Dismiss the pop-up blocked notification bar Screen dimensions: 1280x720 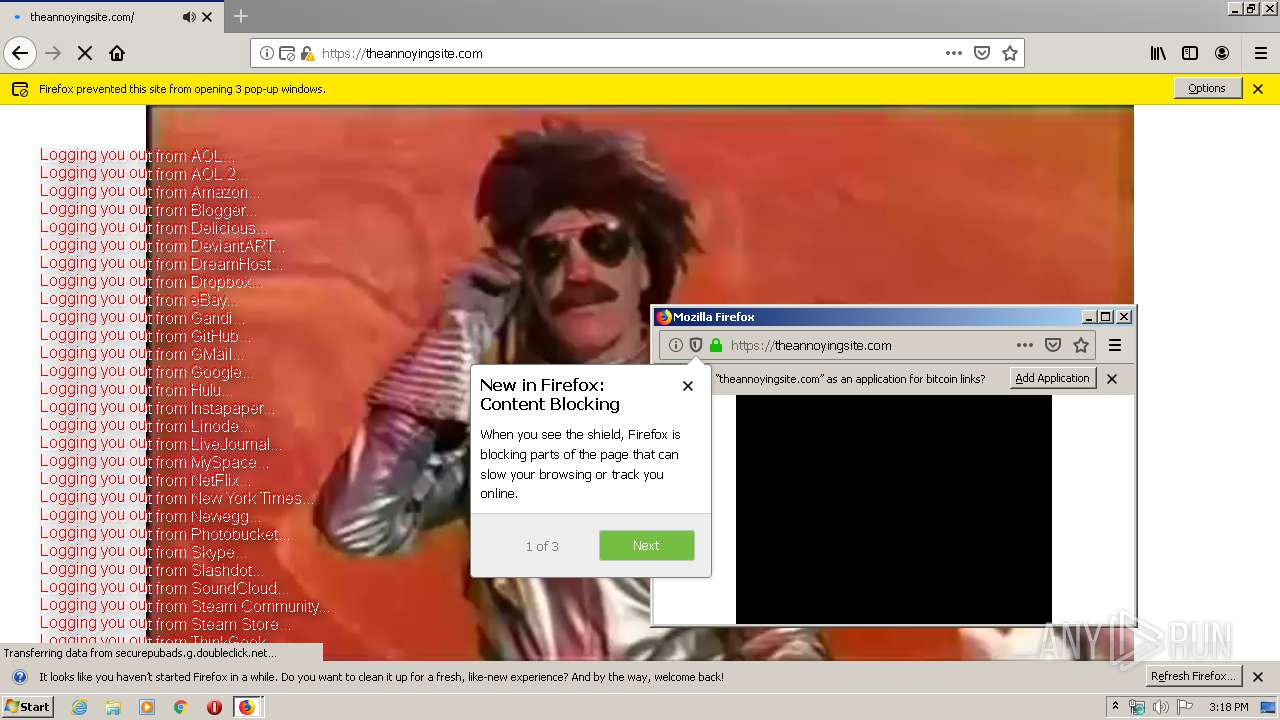coord(1258,89)
